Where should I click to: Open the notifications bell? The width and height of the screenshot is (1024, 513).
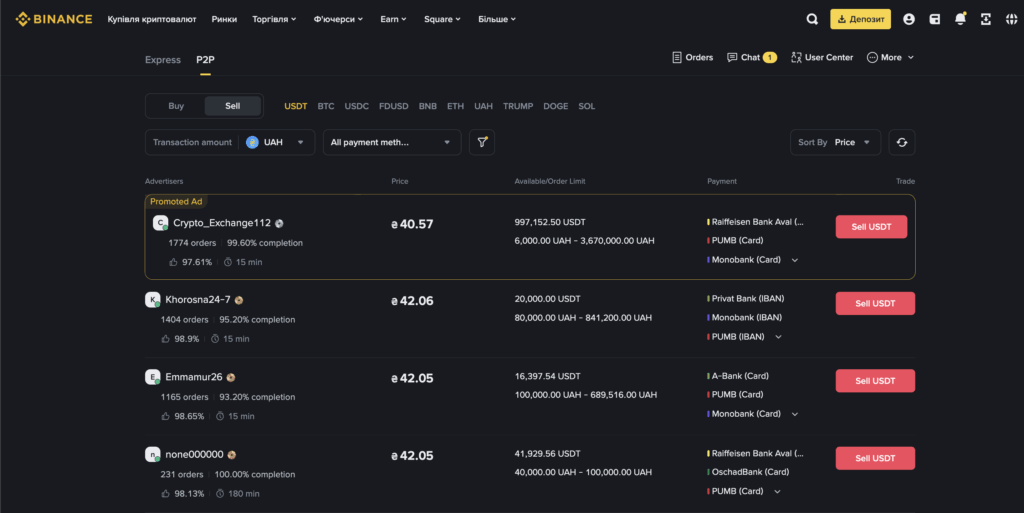point(960,19)
